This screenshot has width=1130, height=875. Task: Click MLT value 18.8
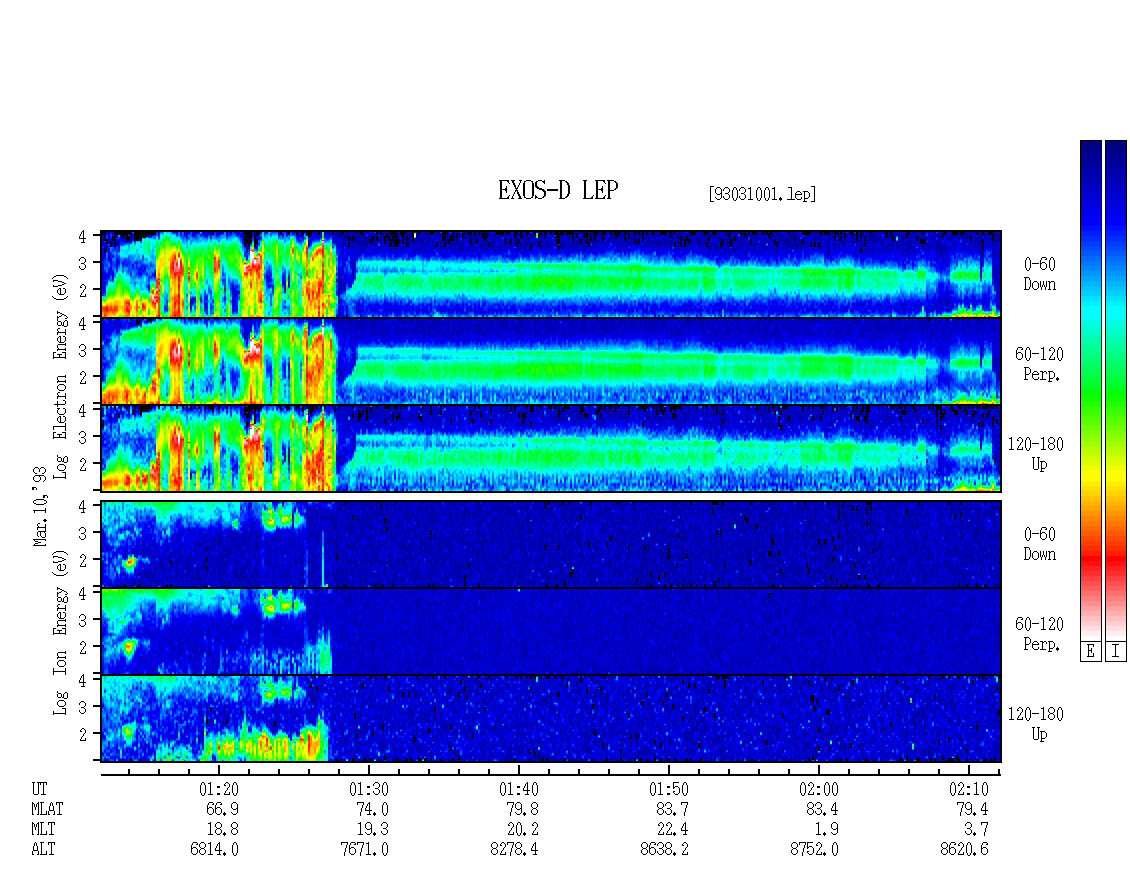tap(223, 830)
